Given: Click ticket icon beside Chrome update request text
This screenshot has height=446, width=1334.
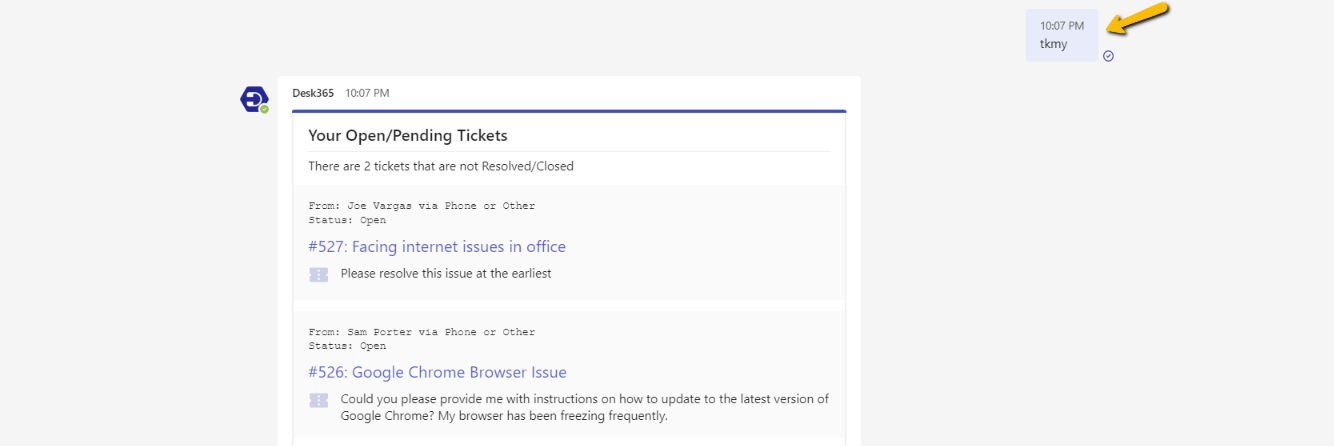Looking at the screenshot, I should tap(319, 400).
